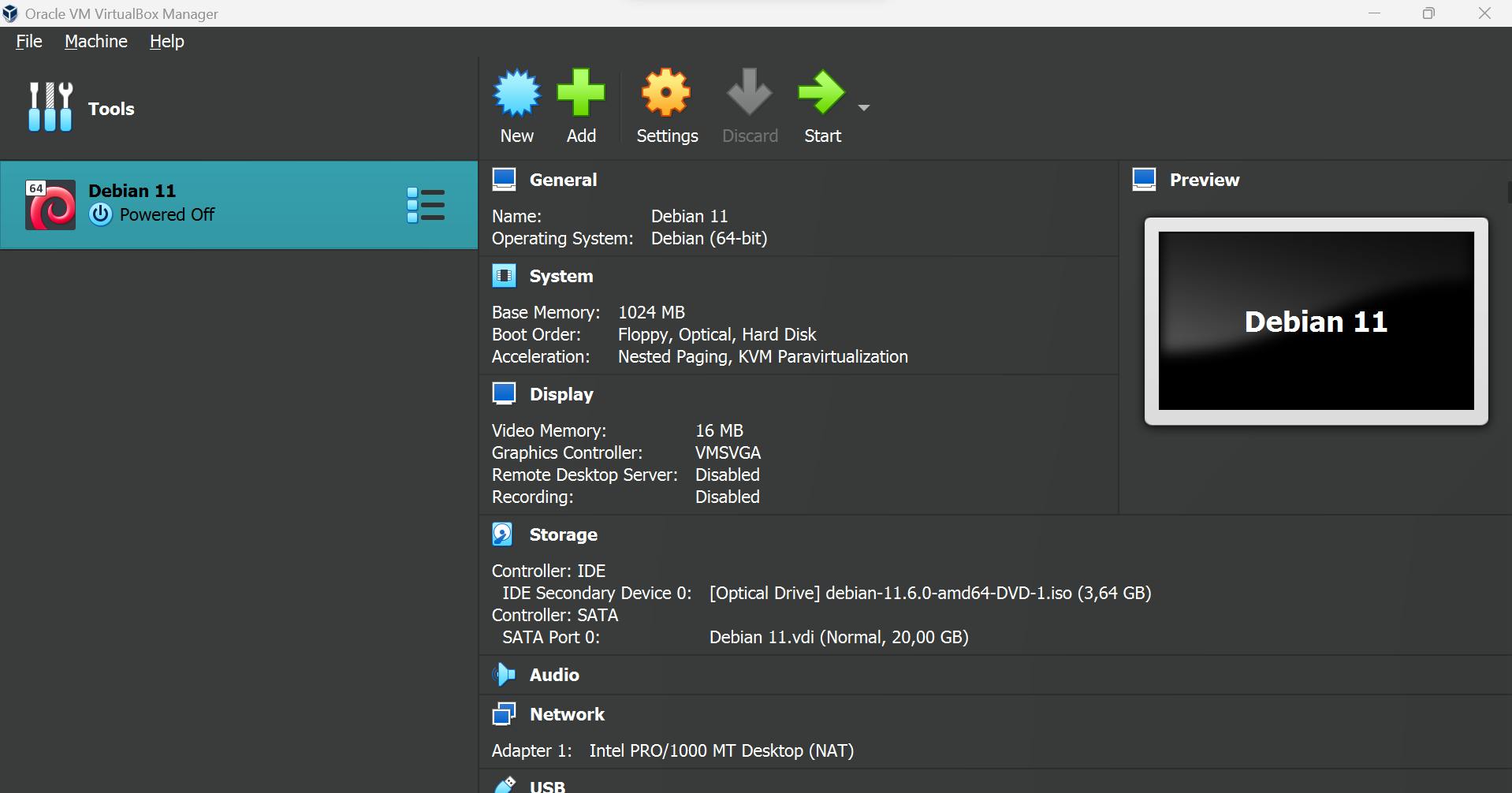The height and width of the screenshot is (793, 1512).
Task: Close the VirtualBox Manager window
Action: click(x=1484, y=13)
